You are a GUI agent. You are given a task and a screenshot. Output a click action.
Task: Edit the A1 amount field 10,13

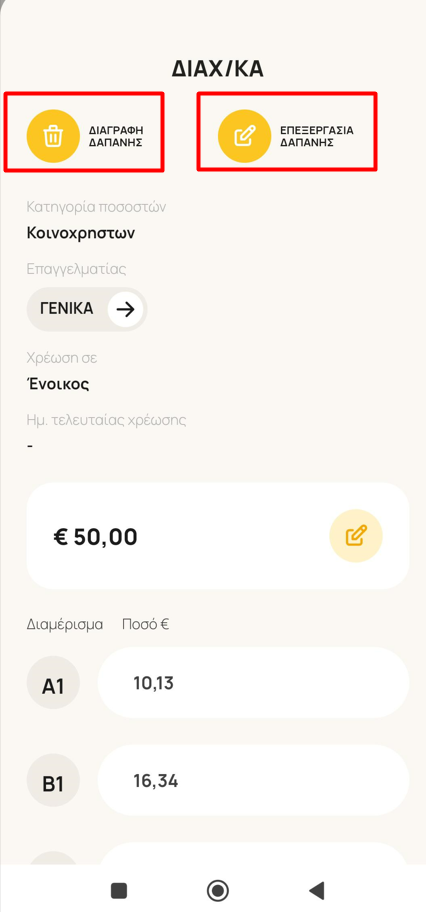253,683
